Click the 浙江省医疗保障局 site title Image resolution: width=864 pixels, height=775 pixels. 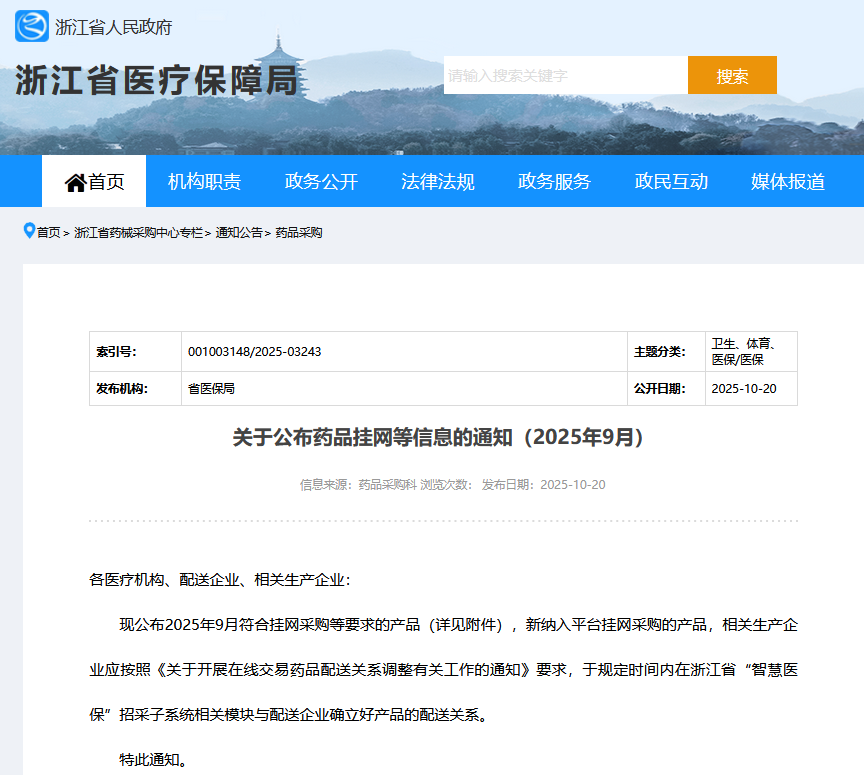pos(157,81)
